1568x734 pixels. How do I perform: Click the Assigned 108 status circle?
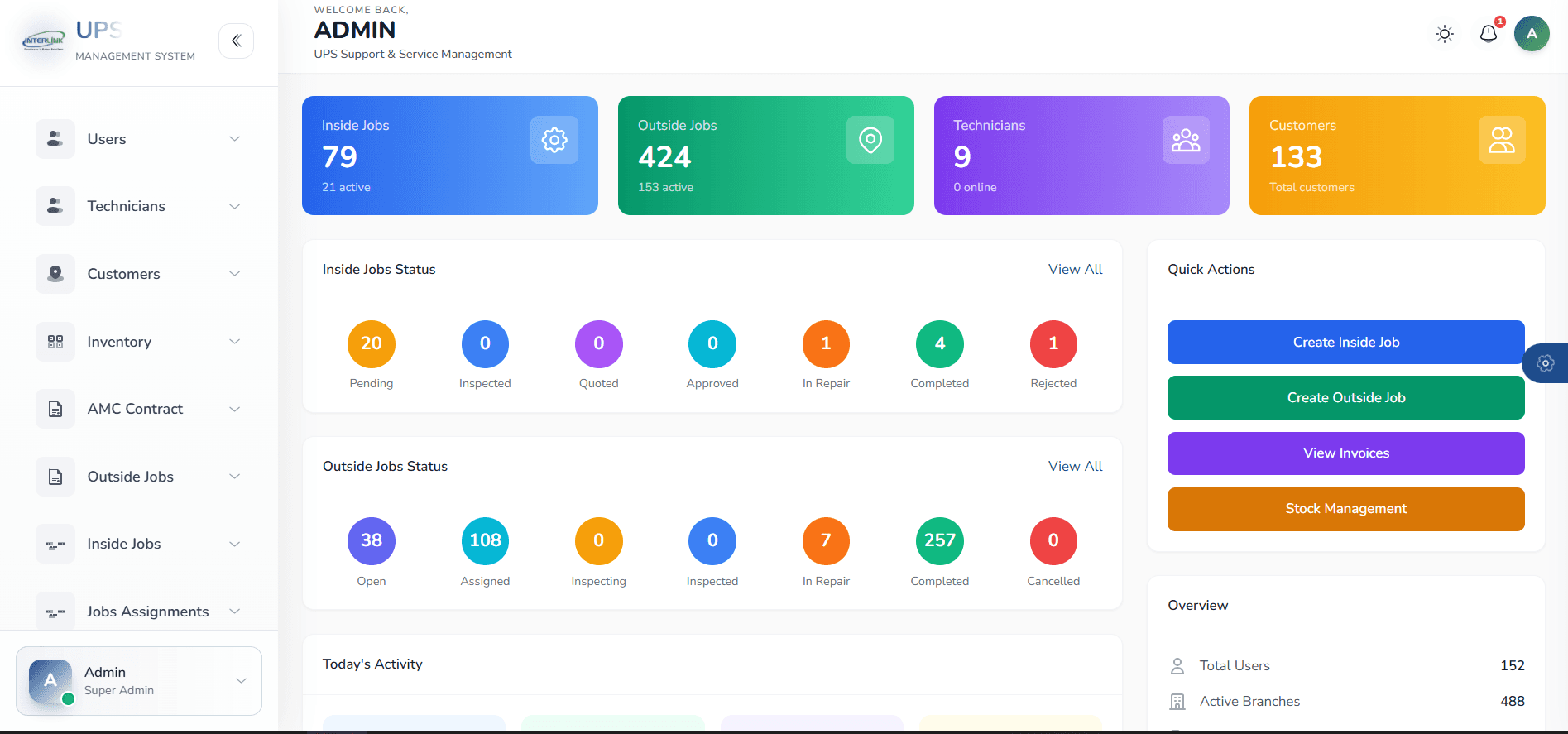pyautogui.click(x=485, y=540)
